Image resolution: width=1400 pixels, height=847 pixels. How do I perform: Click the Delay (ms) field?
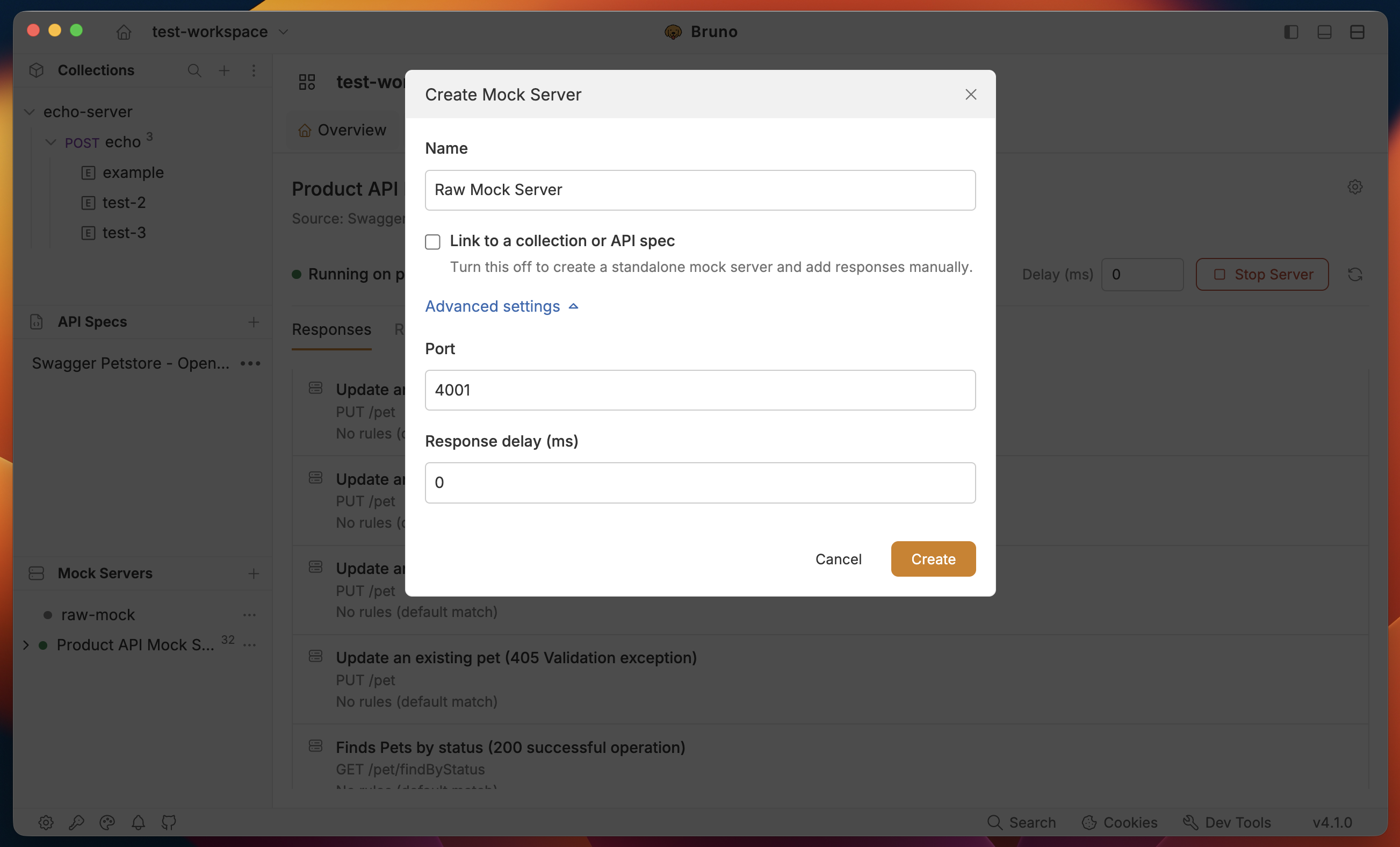[1142, 275]
